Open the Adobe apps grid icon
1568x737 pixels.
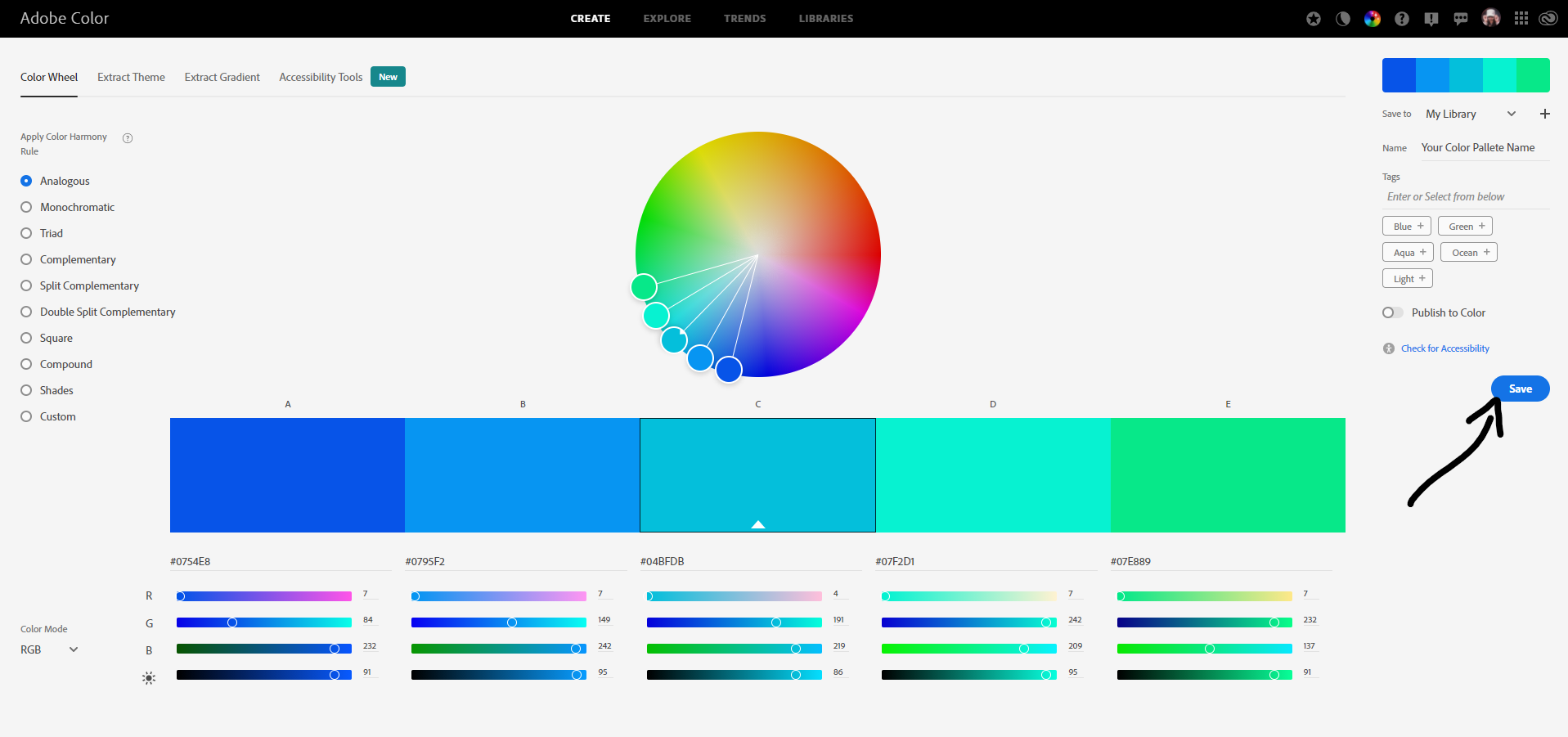pos(1521,18)
